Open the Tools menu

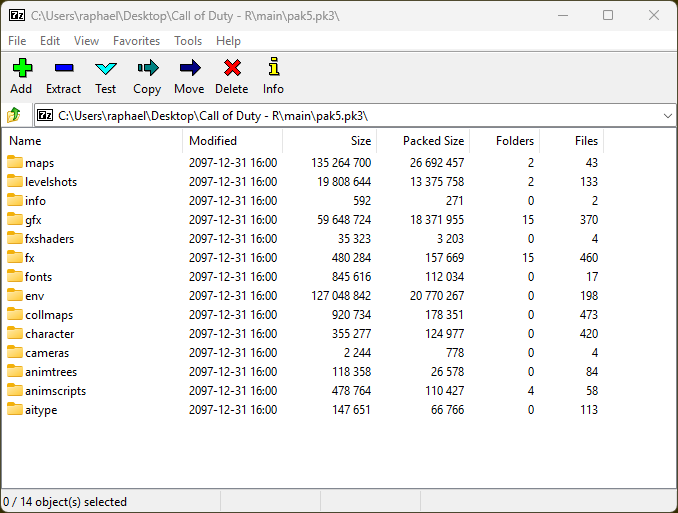[x=188, y=41]
